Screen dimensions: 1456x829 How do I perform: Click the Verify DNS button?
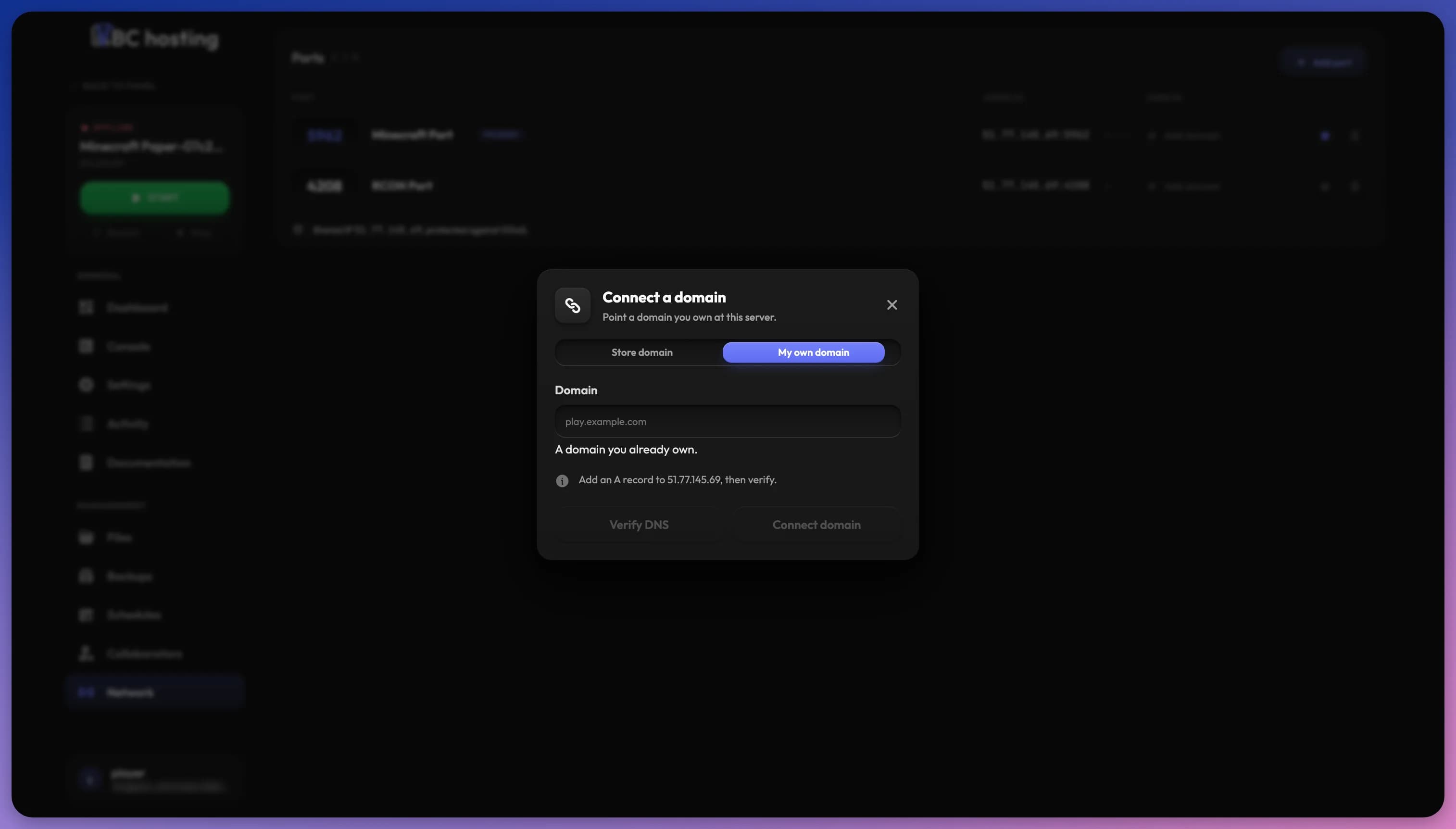click(639, 525)
